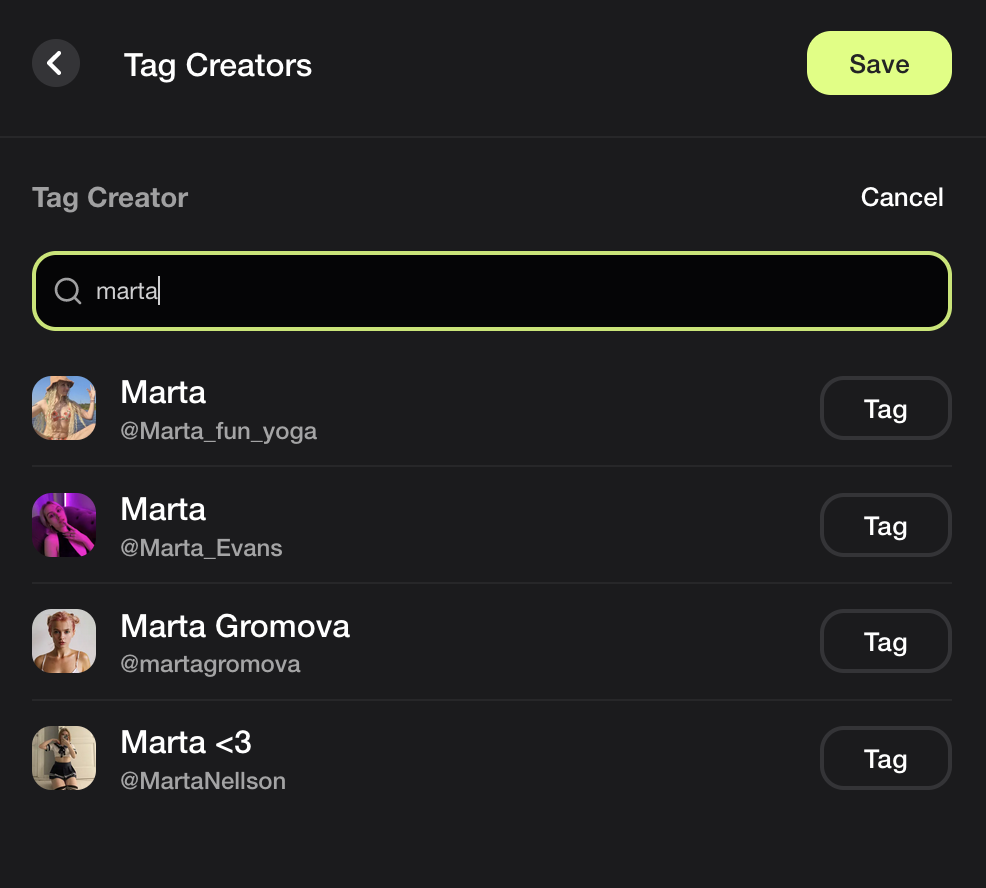Click the back arrow icon
The width and height of the screenshot is (986, 888).
pyautogui.click(x=56, y=64)
